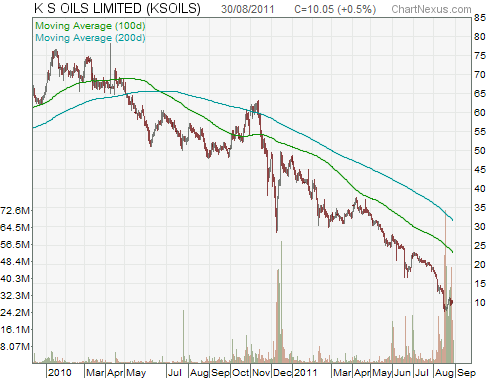This screenshot has width=498, height=378.
Task: Click the closing value 'C=10.05 (+0.5%)'
Action: coord(335,9)
